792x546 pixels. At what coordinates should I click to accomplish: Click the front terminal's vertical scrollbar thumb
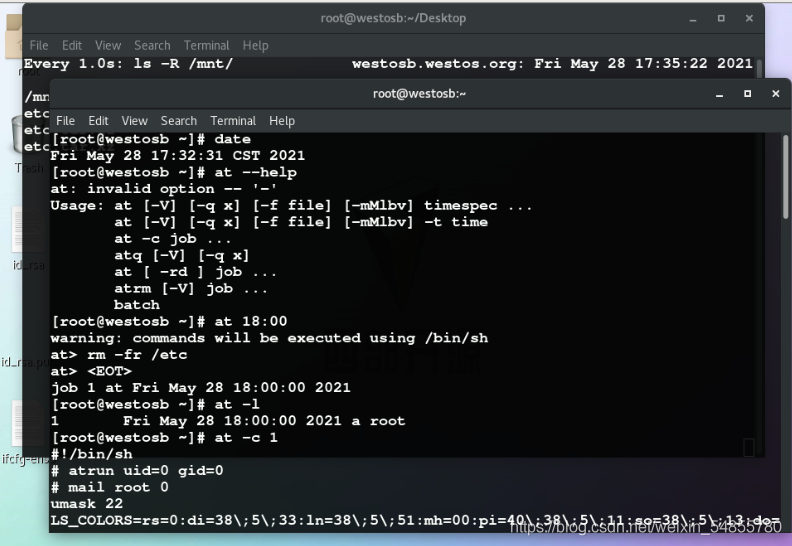(785, 177)
